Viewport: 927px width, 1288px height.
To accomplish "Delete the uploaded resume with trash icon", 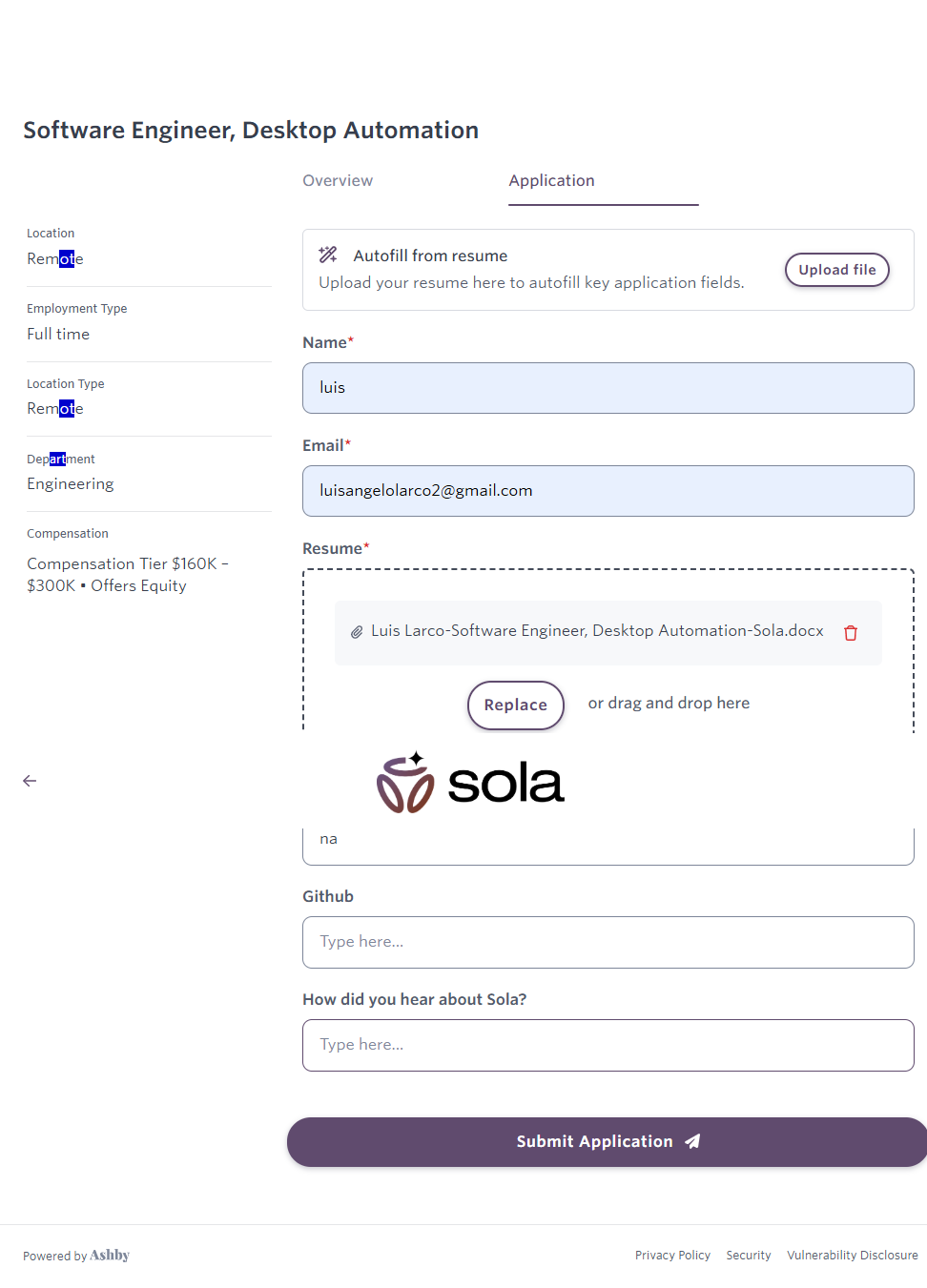I will pyautogui.click(x=851, y=633).
